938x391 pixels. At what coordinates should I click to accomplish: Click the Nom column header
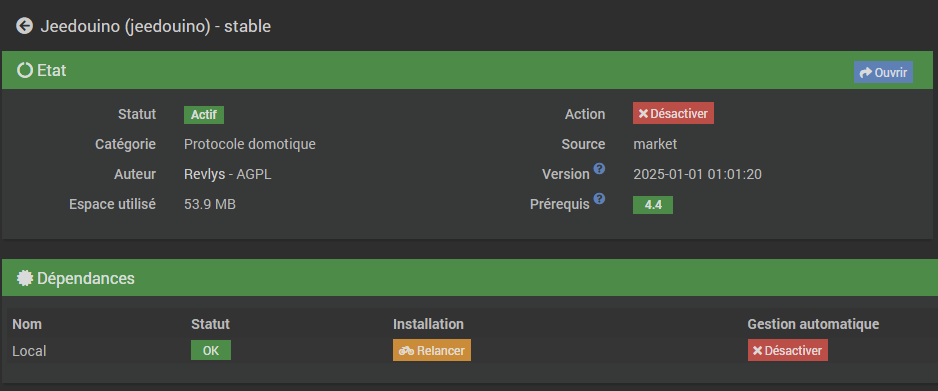coord(27,324)
